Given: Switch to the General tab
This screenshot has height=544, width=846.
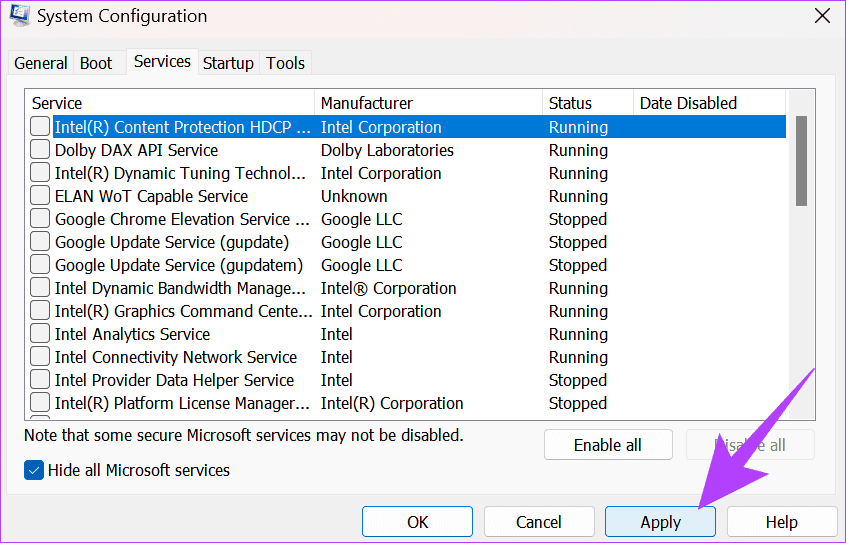Looking at the screenshot, I should (40, 63).
